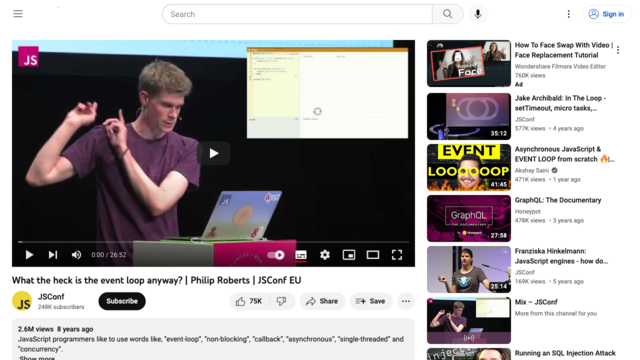The width and height of the screenshot is (640, 360).
Task: Start voice search with microphone icon
Action: (x=478, y=14)
